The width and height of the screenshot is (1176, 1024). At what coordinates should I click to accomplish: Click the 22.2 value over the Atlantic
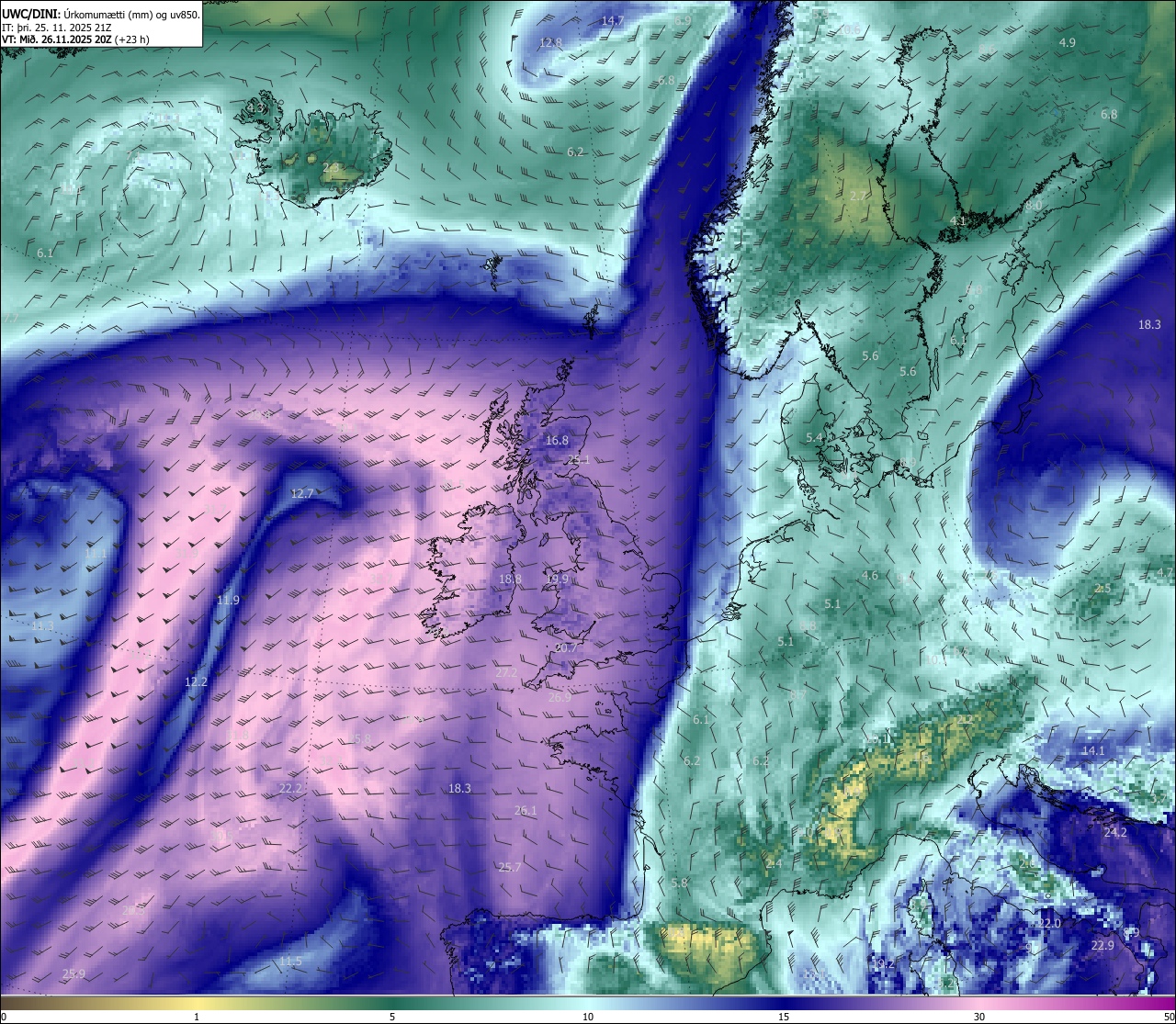point(290,789)
